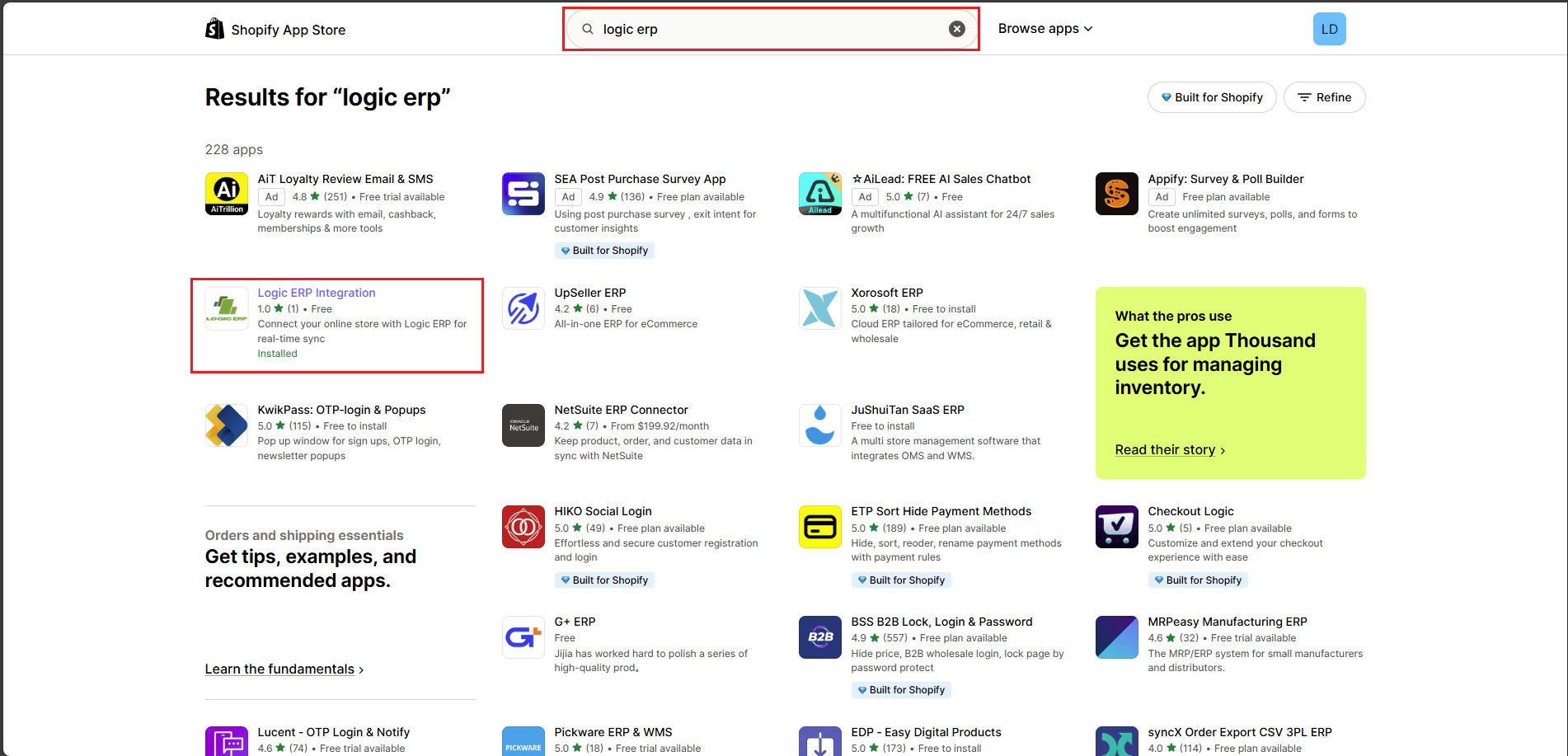Click the HIKO Social Login icon

(x=523, y=527)
